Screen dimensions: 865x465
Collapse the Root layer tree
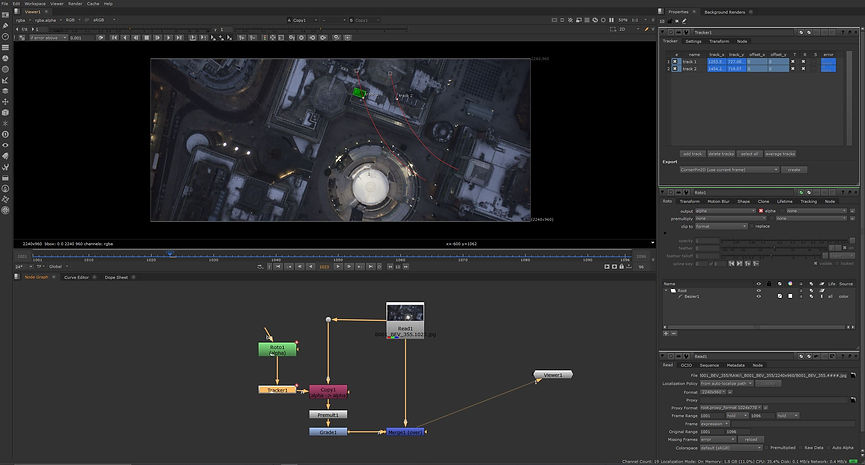666,290
